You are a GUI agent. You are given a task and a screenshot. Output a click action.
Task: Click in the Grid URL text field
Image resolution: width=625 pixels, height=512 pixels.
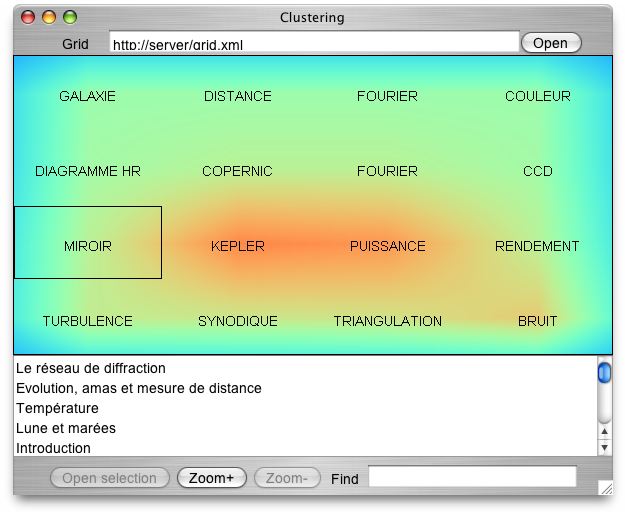(x=314, y=43)
